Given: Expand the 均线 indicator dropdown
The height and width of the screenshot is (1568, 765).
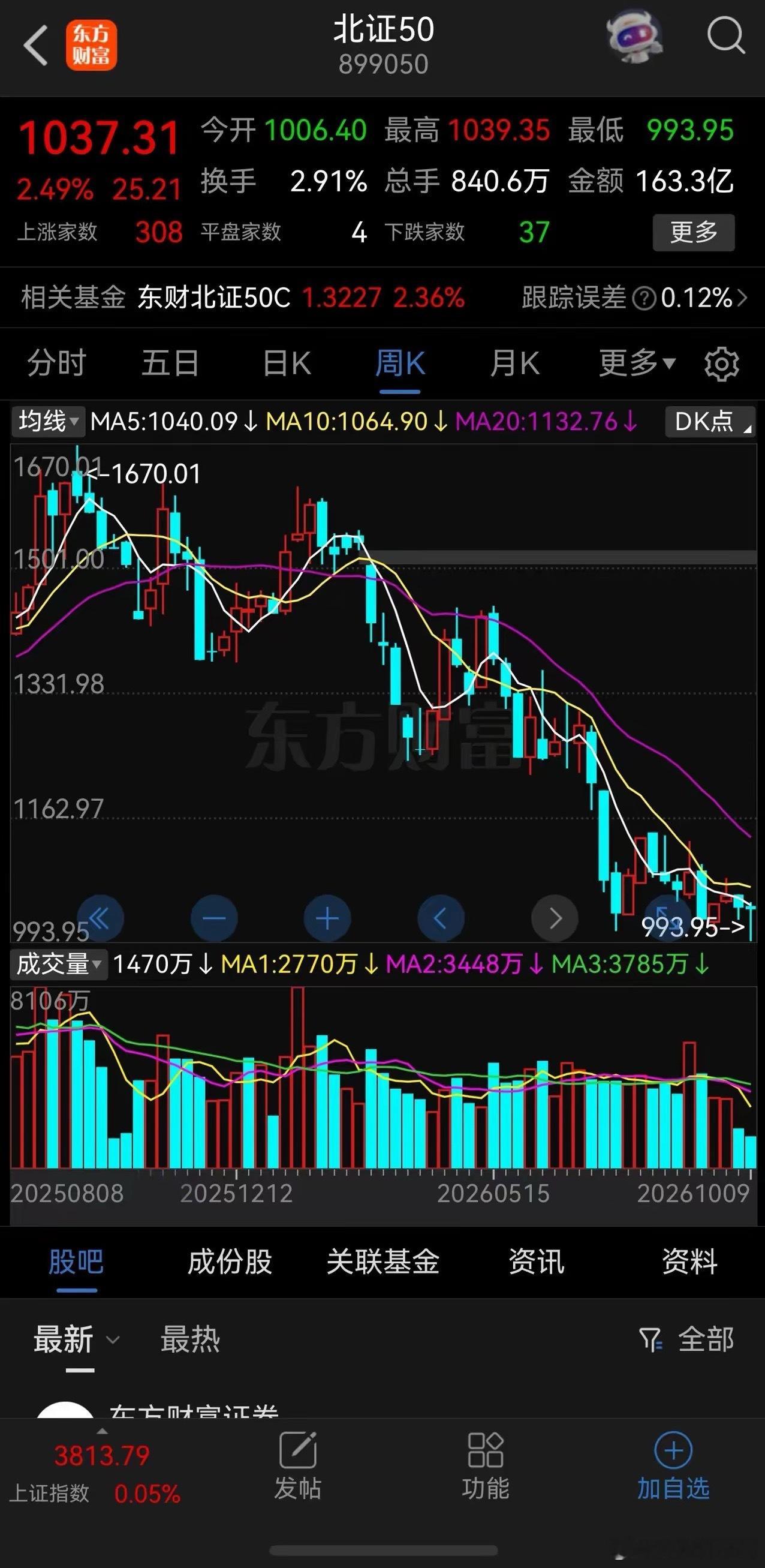Looking at the screenshot, I should coord(47,421).
